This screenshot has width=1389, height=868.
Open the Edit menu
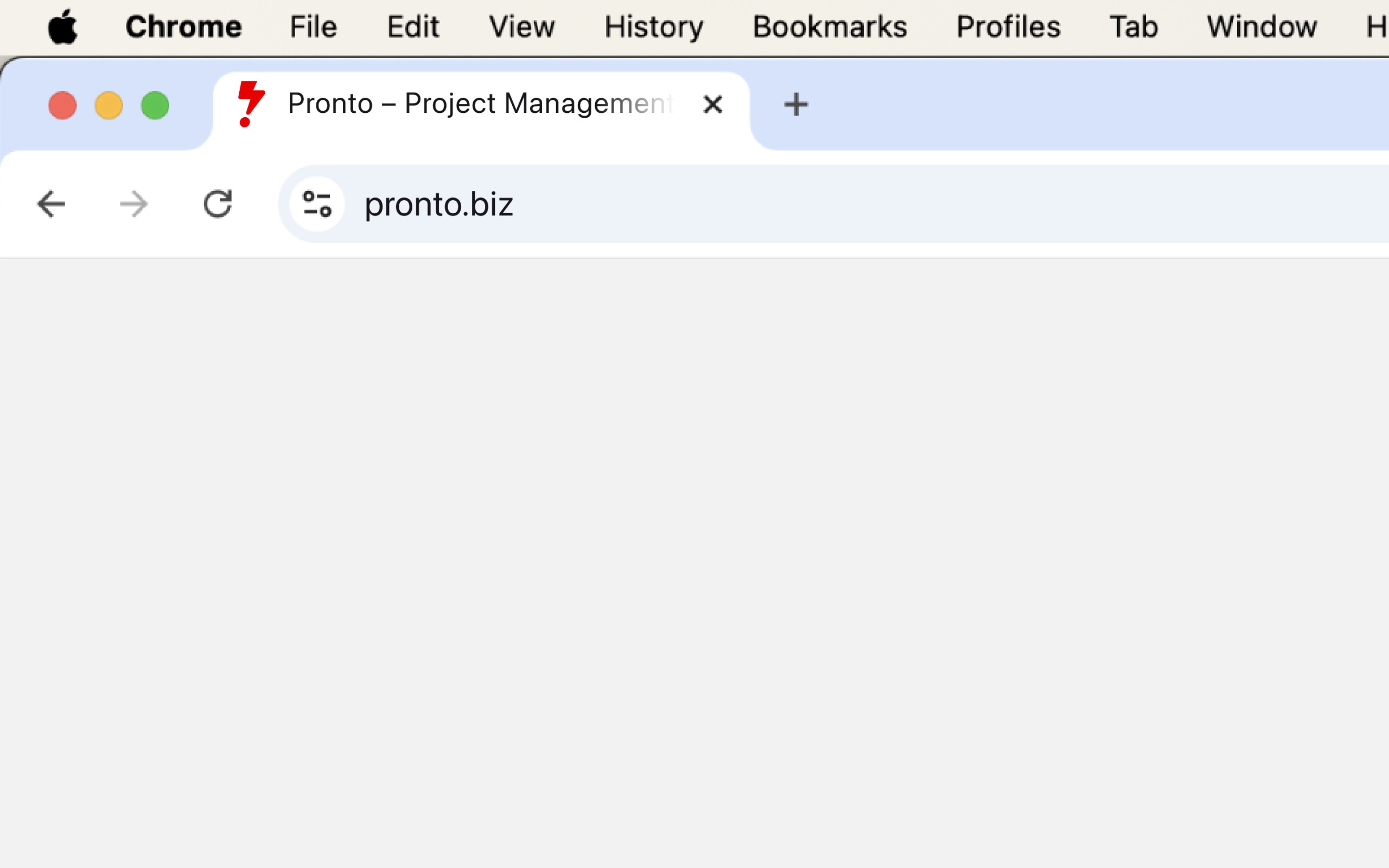tap(413, 27)
